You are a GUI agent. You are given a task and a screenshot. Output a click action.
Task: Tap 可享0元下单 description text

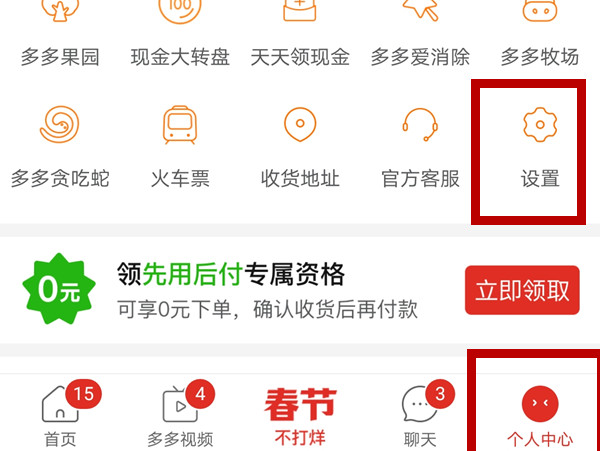click(x=174, y=309)
